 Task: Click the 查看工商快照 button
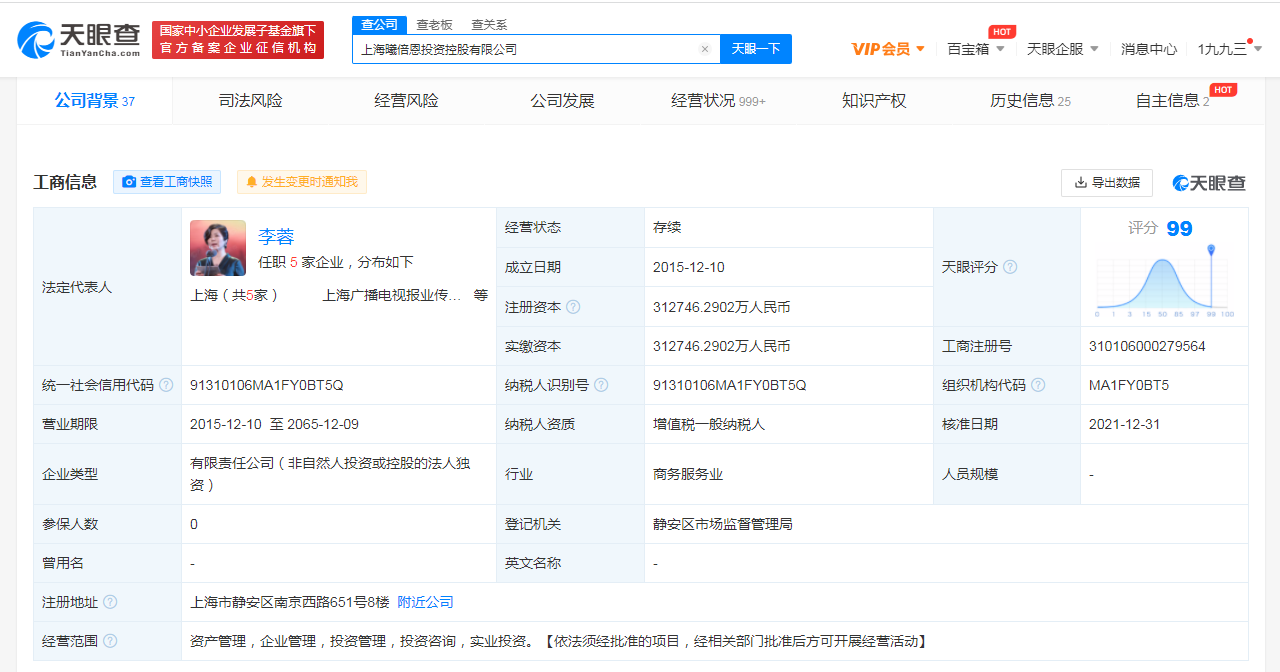(x=167, y=182)
